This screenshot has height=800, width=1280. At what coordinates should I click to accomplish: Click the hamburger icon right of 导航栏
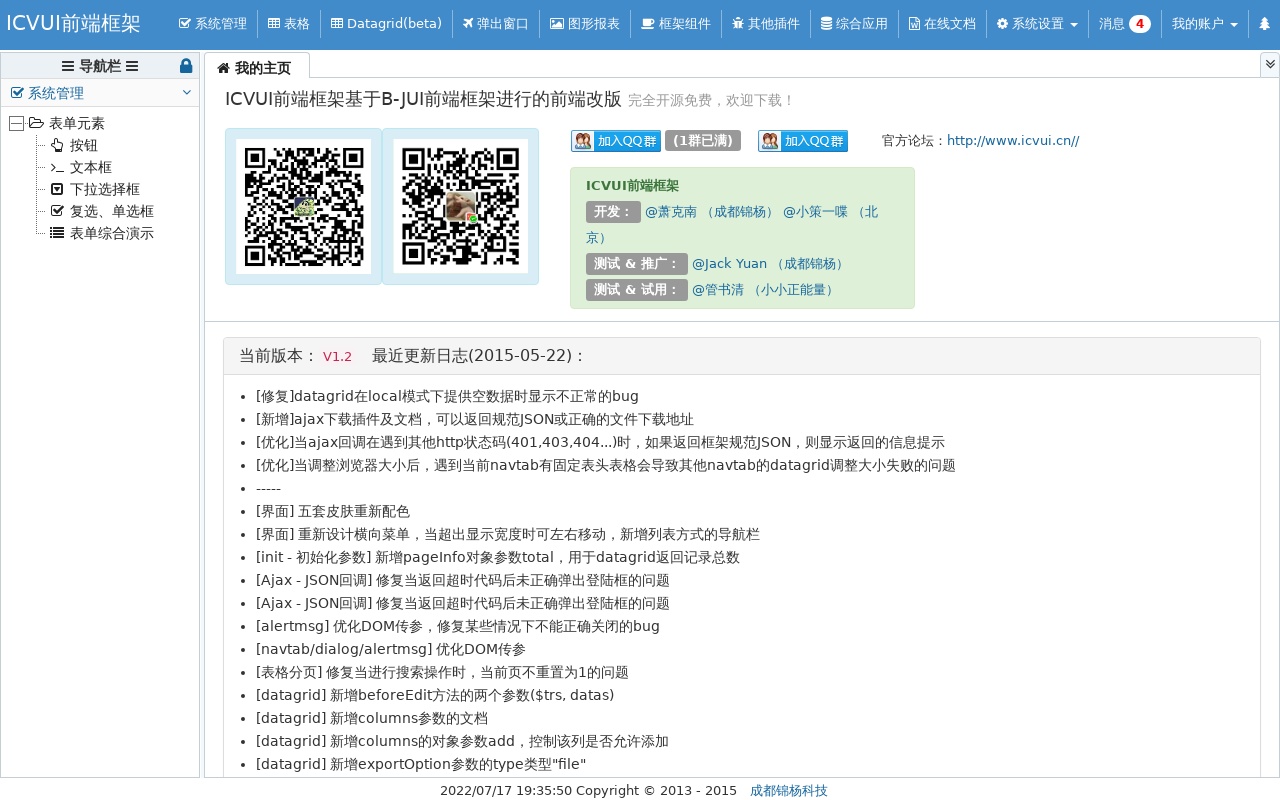[x=132, y=66]
